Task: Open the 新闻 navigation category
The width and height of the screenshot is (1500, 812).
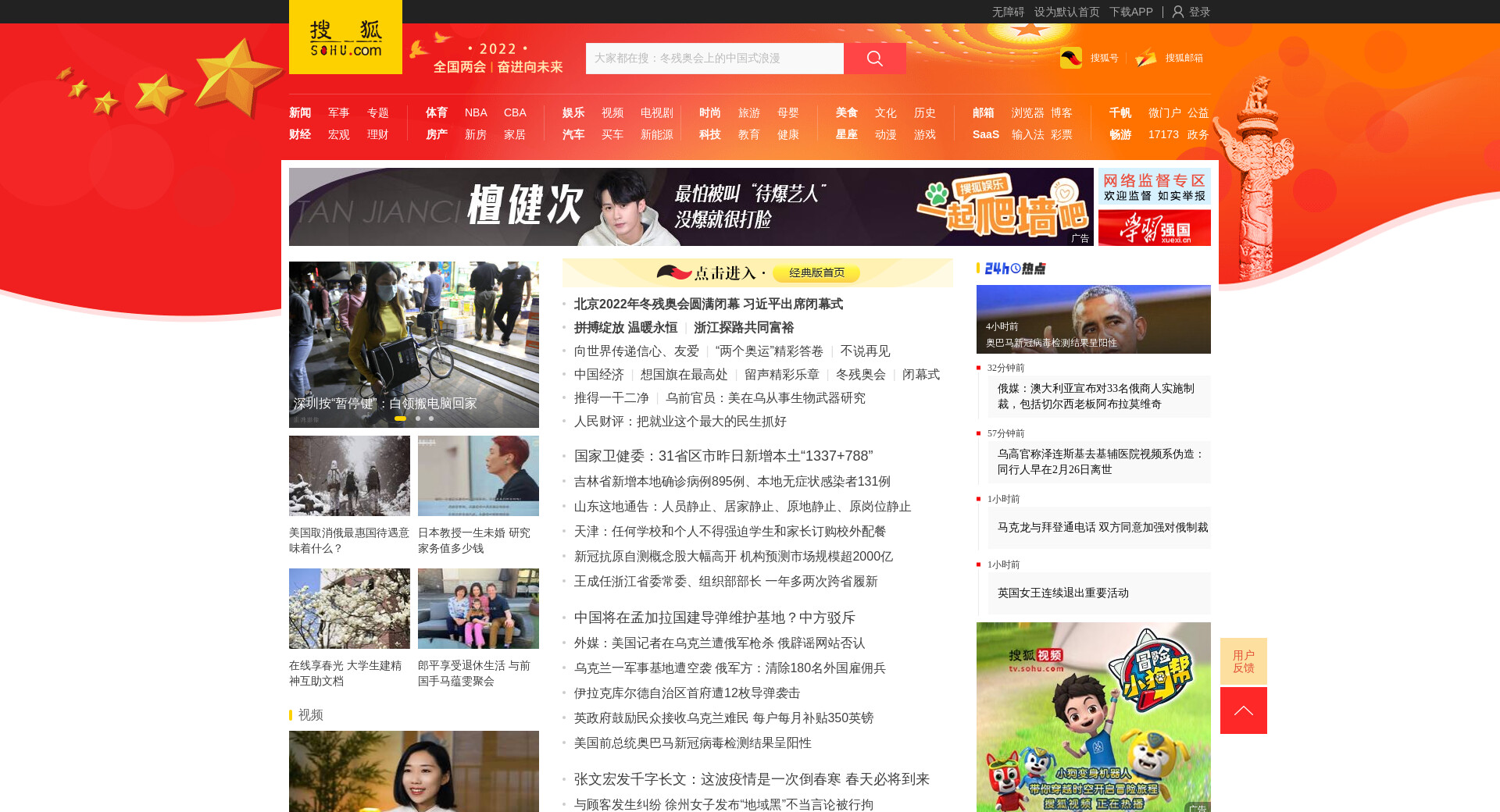Action: coord(300,113)
